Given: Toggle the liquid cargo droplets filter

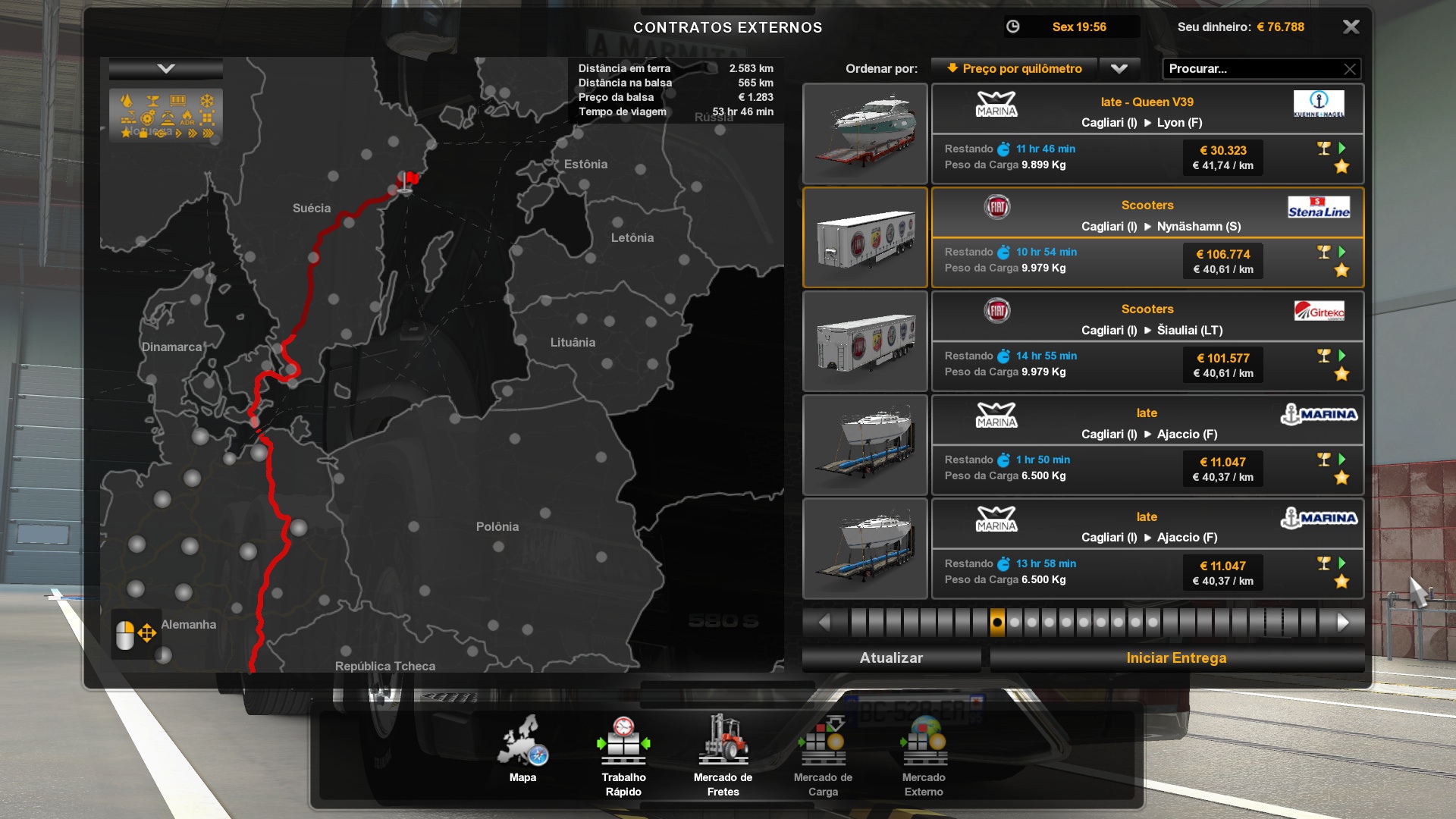Looking at the screenshot, I should click(x=127, y=101).
